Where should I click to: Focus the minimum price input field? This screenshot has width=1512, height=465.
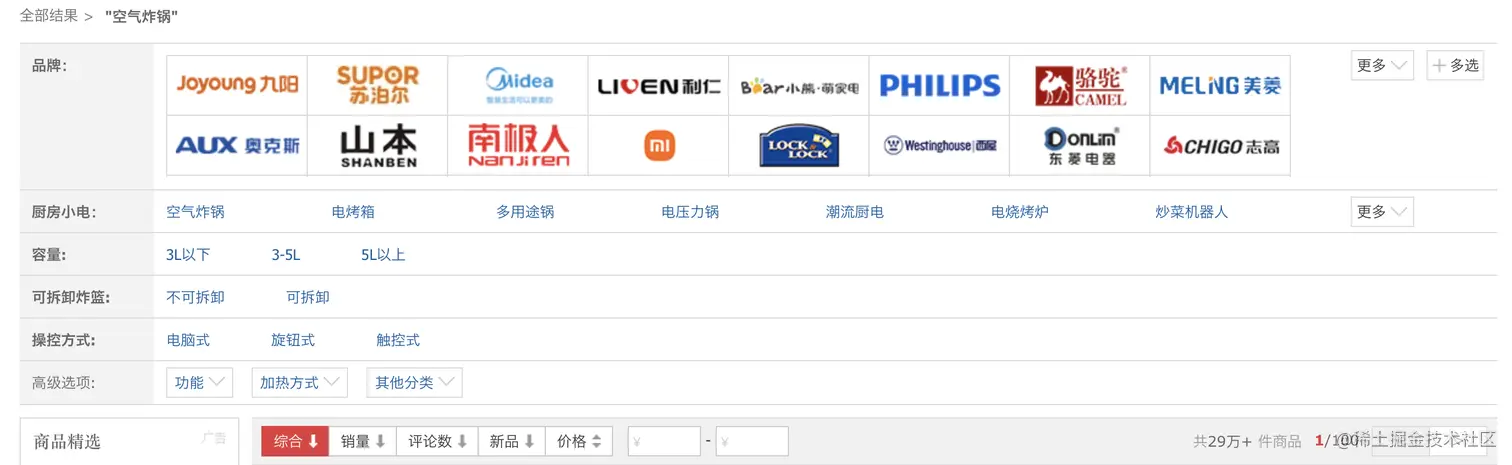click(664, 441)
